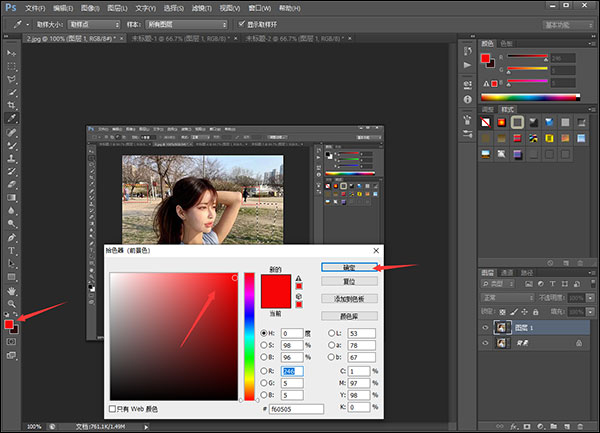The height and width of the screenshot is (433, 600).
Task: Hide 图层 1 layer with eye icon
Action: point(487,327)
